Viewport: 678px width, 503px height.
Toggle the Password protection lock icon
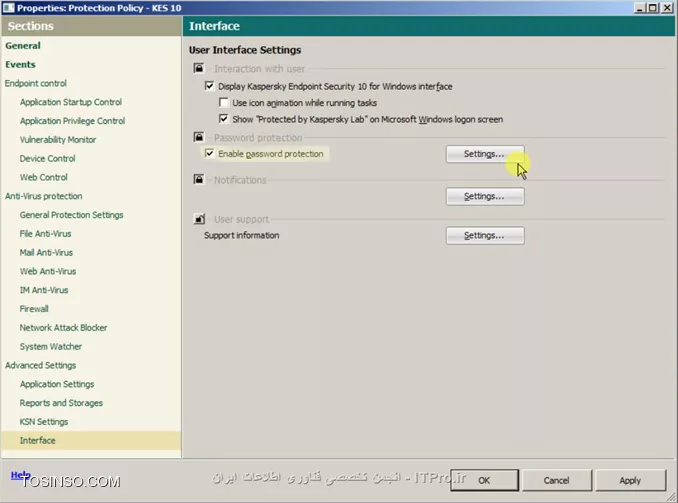point(198,137)
